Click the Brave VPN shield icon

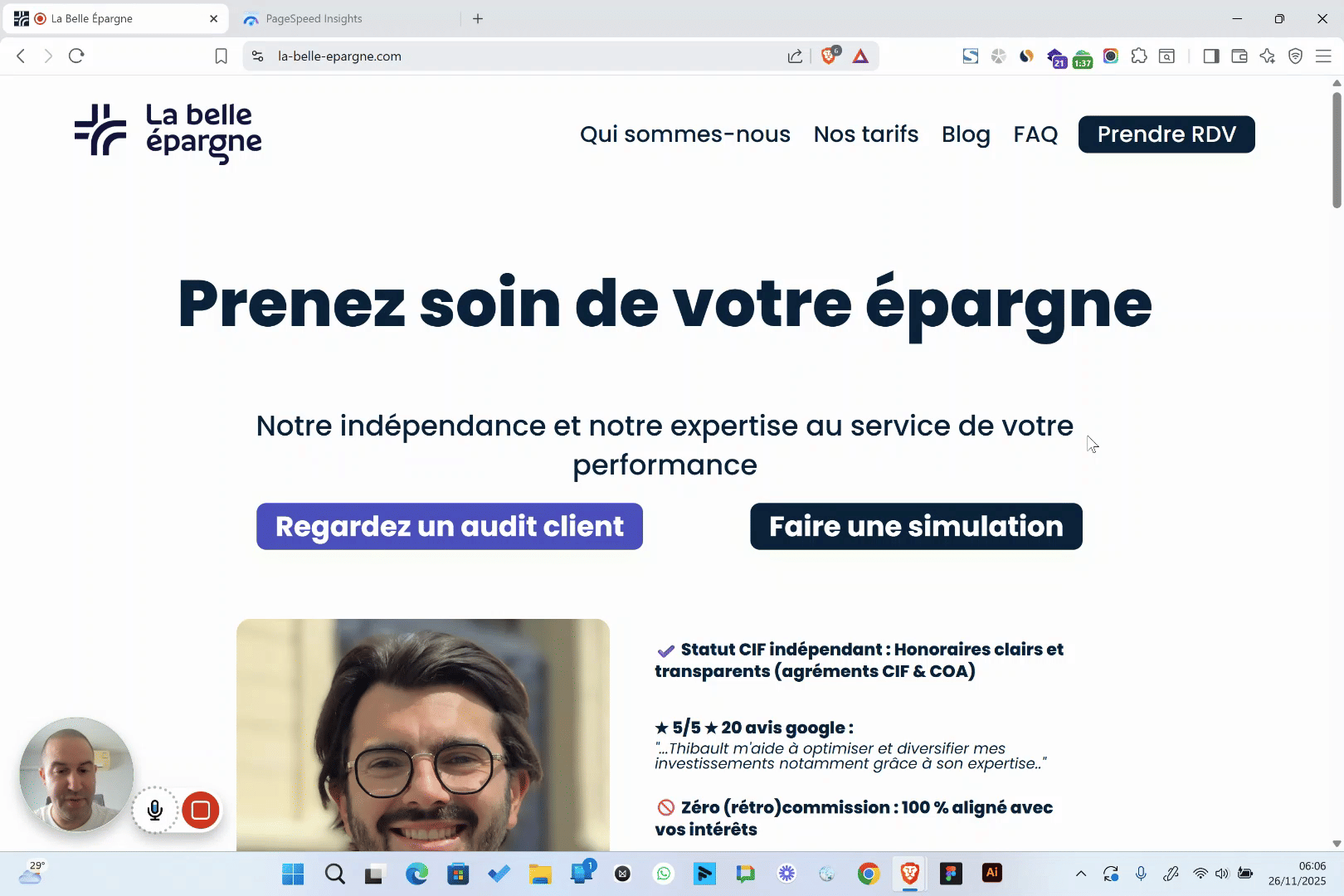(x=1295, y=56)
